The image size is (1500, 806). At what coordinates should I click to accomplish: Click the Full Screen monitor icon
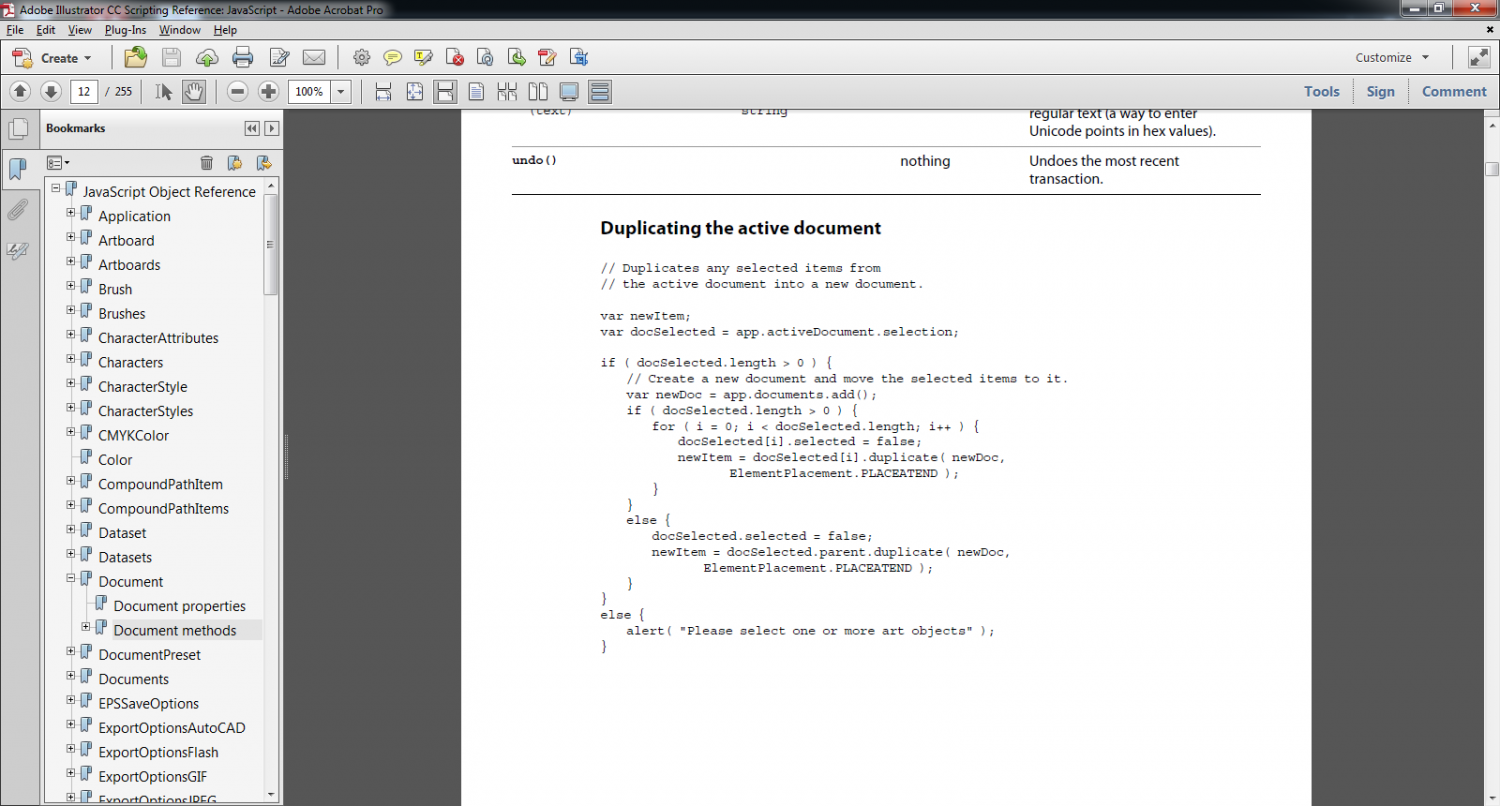569,92
